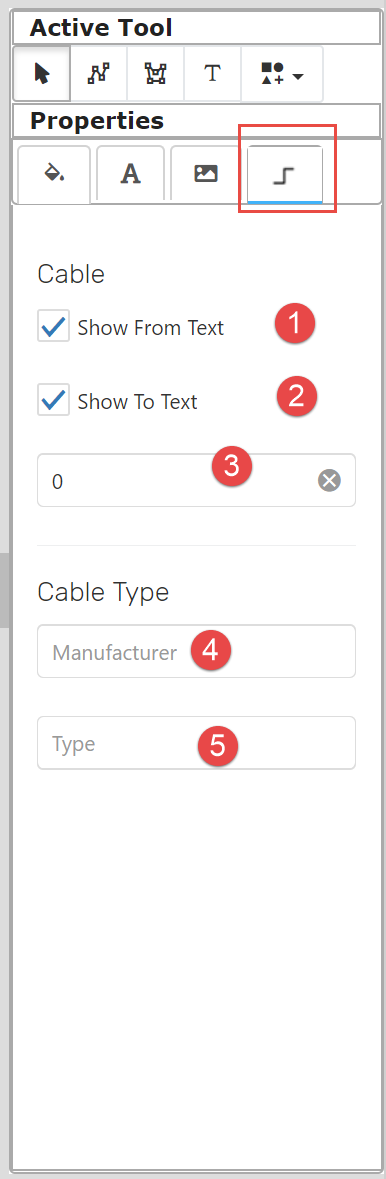Collapse the Active Tool panel header

tap(197, 29)
